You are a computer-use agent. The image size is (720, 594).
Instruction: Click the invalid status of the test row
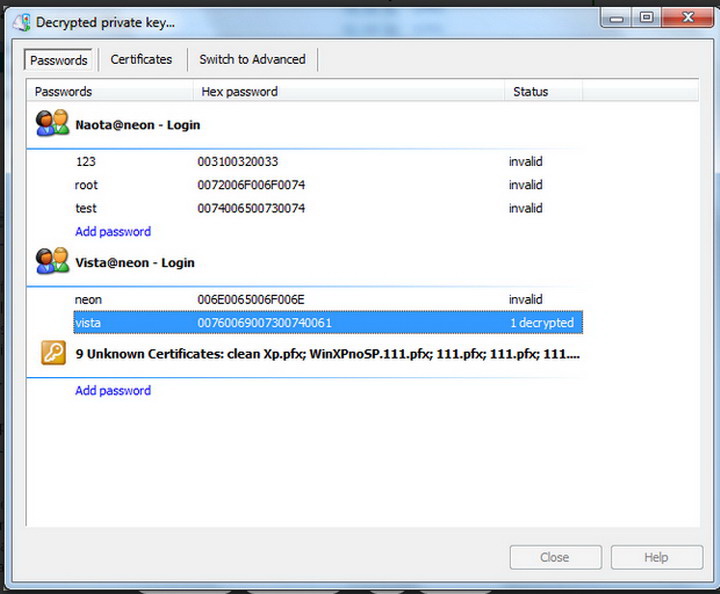pyautogui.click(x=525, y=208)
